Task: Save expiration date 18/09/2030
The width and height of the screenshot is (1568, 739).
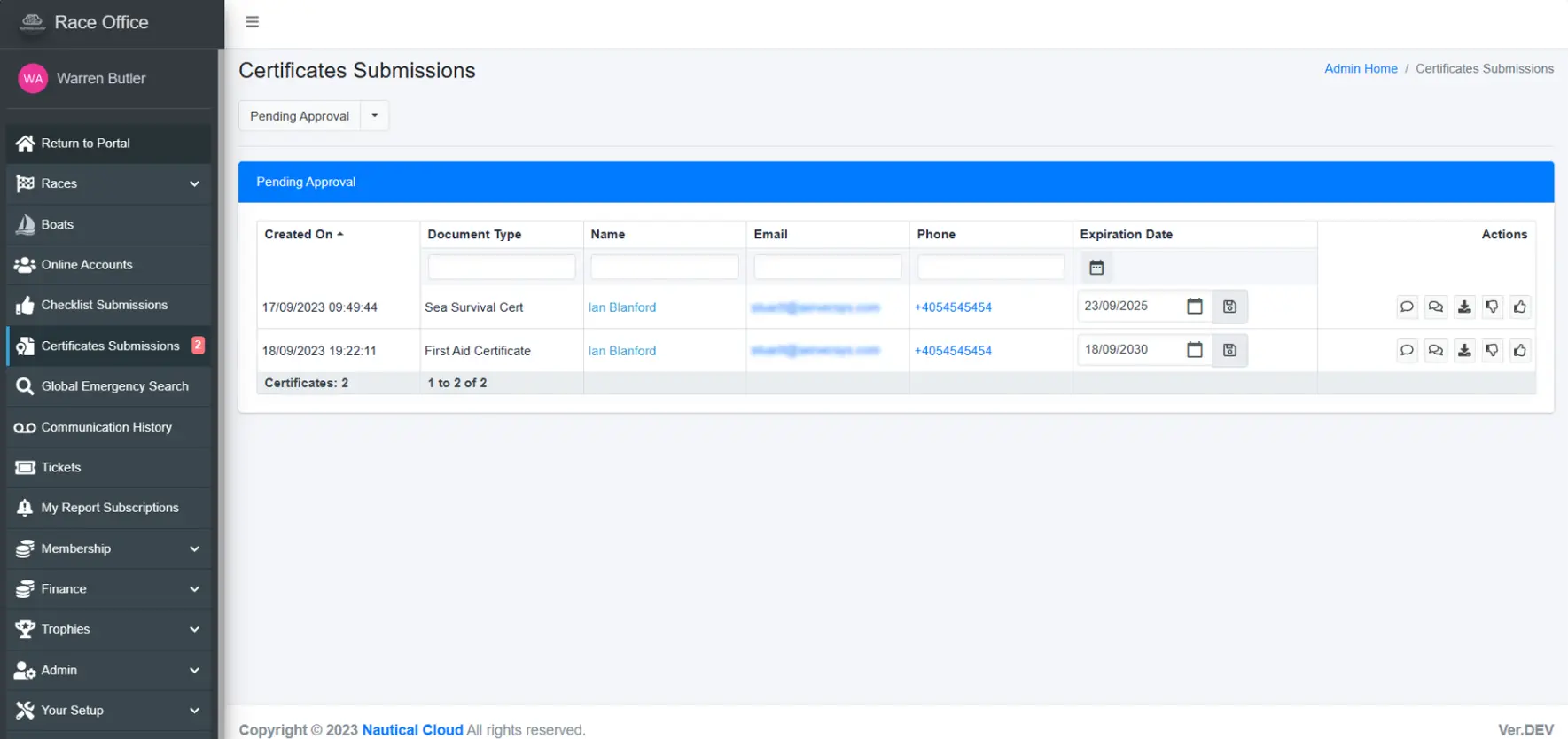Action: pyautogui.click(x=1229, y=350)
